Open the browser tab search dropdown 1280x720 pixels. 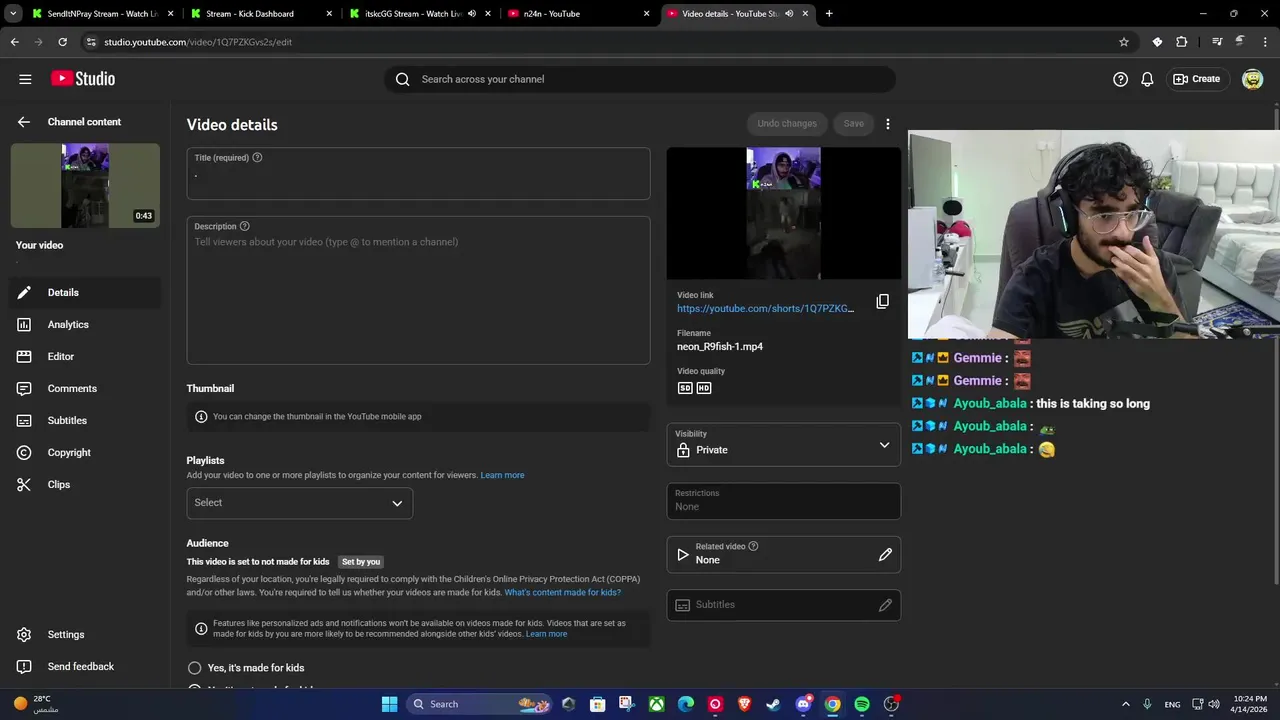tap(13, 14)
